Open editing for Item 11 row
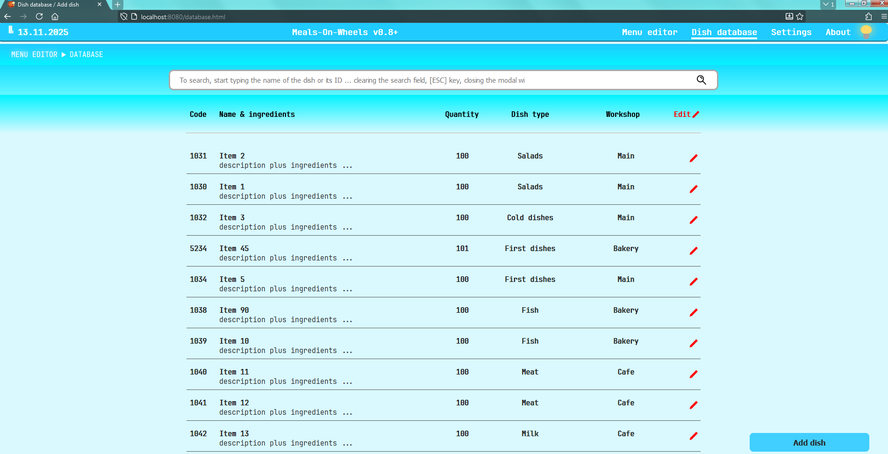The image size is (888, 454). (693, 375)
